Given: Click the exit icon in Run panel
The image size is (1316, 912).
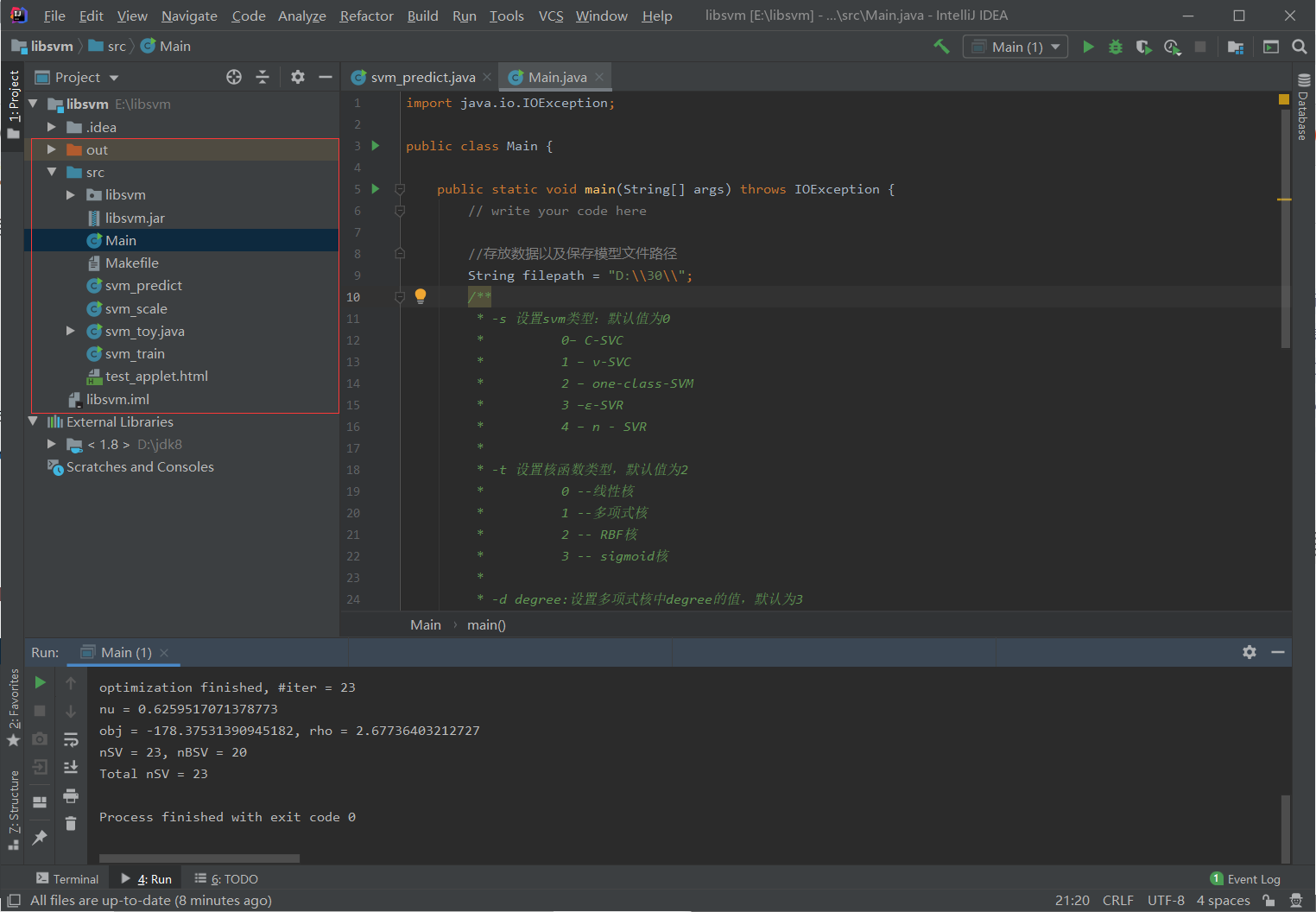Looking at the screenshot, I should (40, 767).
